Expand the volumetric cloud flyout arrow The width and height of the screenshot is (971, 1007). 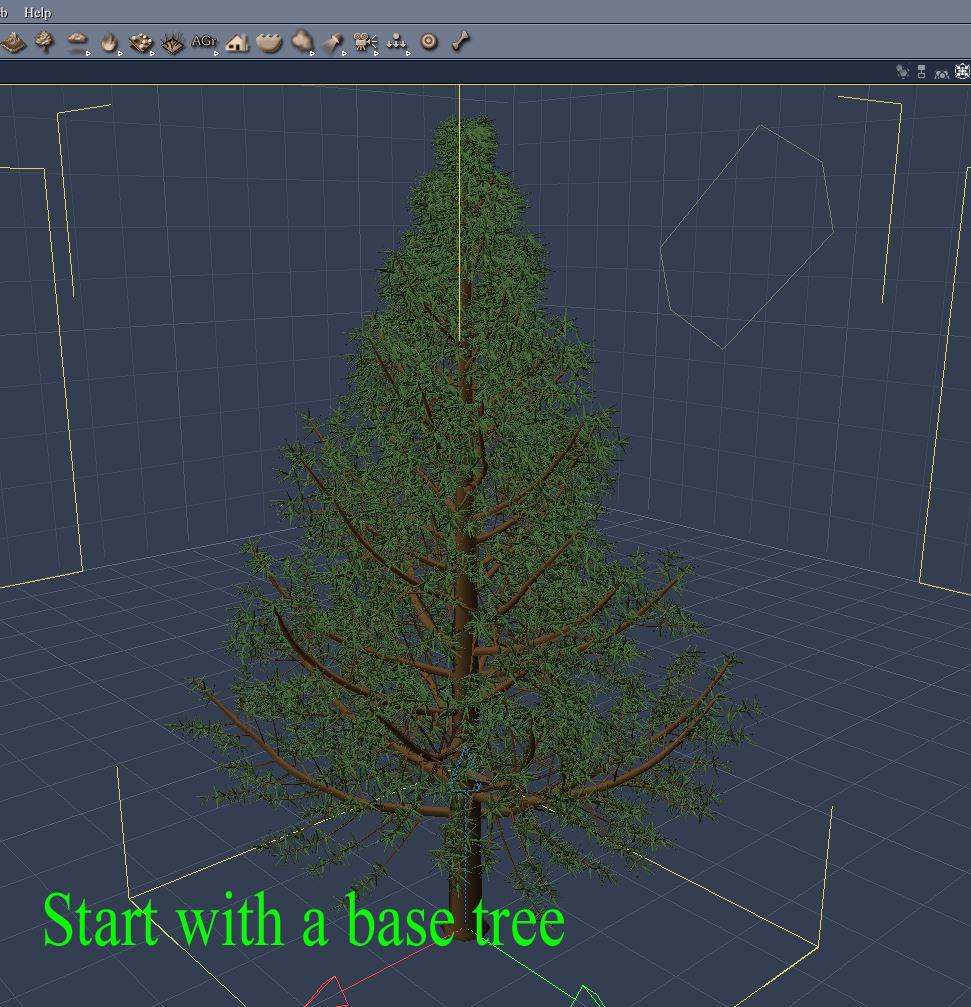[312, 54]
